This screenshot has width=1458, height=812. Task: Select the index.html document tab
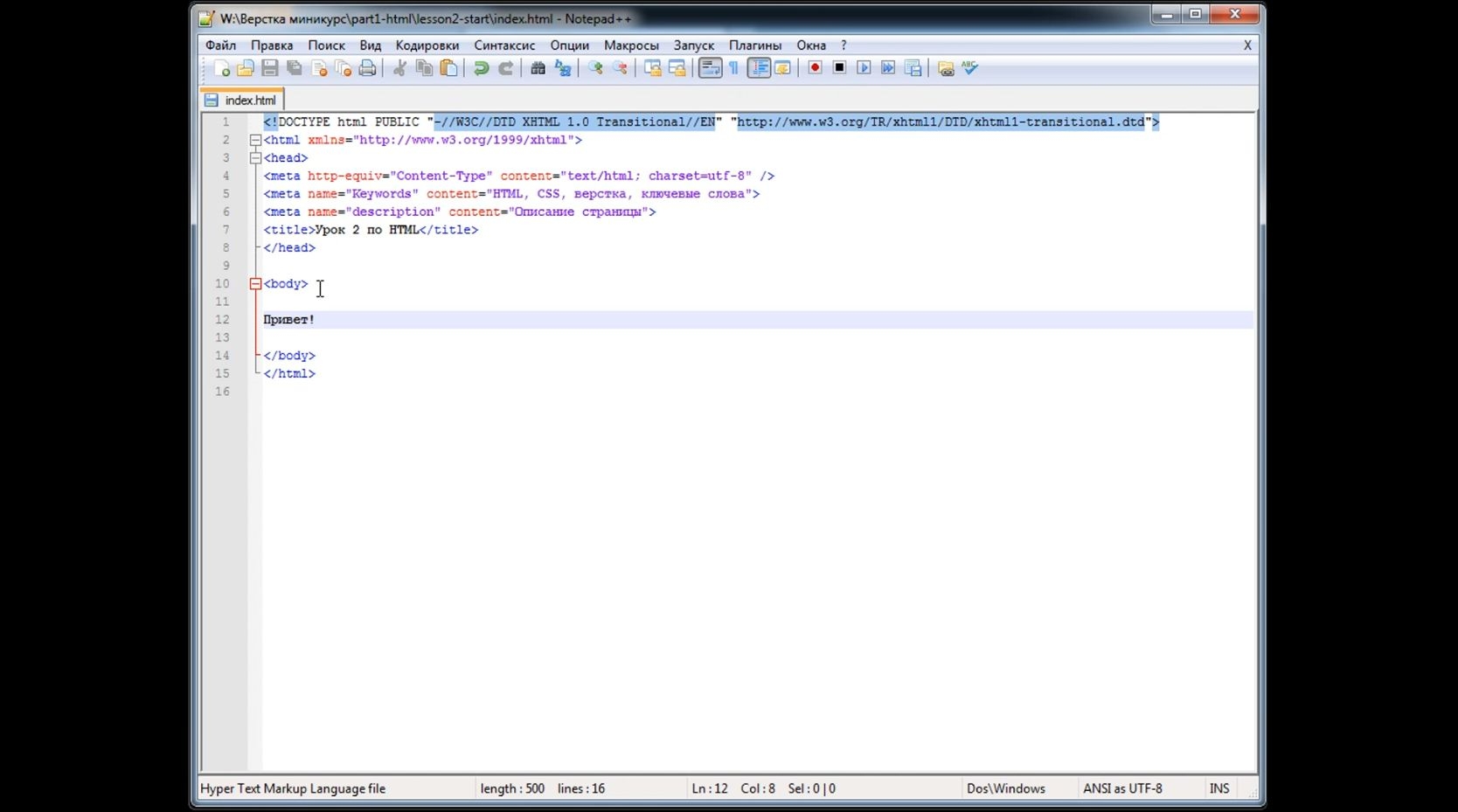[241, 100]
